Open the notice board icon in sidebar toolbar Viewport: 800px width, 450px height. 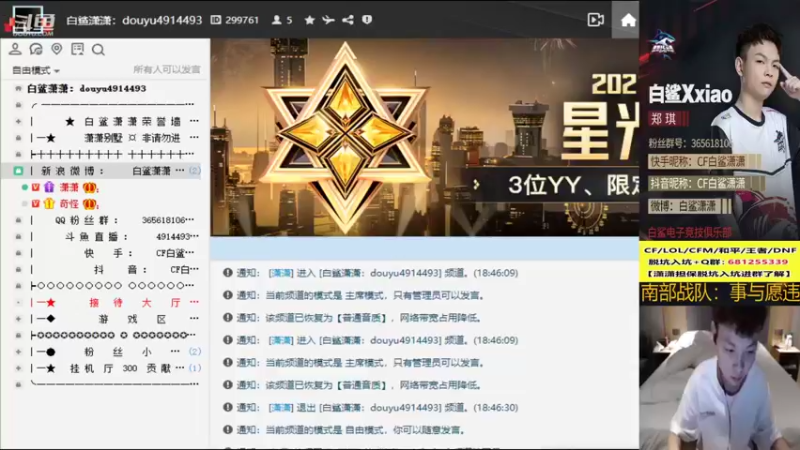(x=78, y=49)
